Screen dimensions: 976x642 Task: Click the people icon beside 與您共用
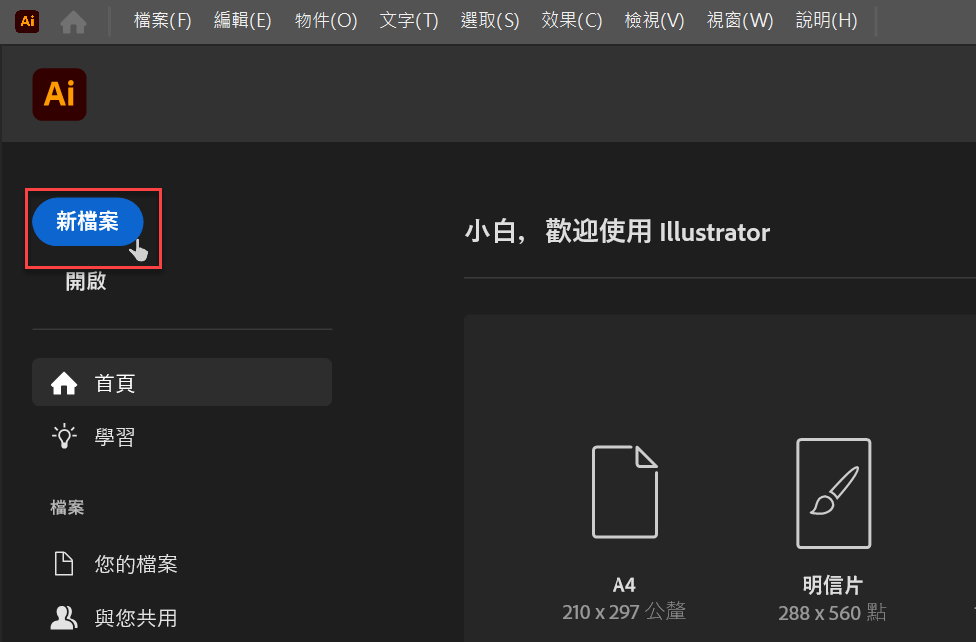(x=64, y=618)
